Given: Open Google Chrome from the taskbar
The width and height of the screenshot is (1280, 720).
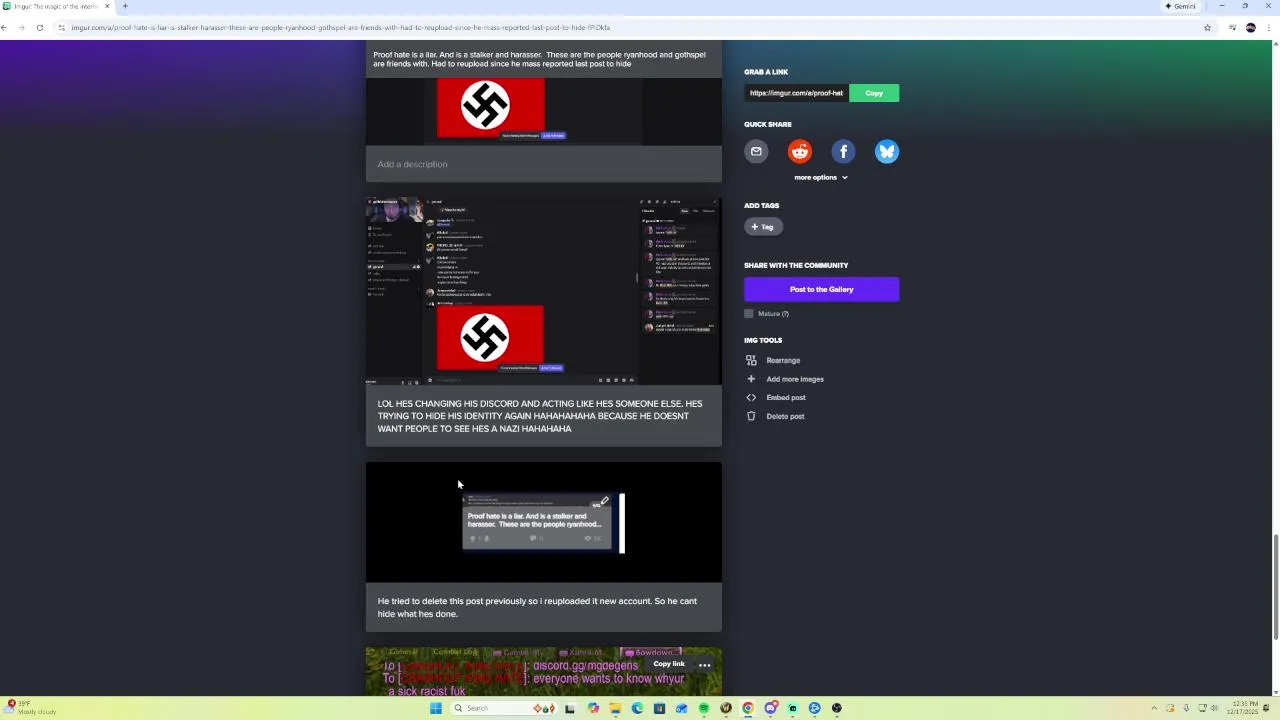Looking at the screenshot, I should click(748, 708).
